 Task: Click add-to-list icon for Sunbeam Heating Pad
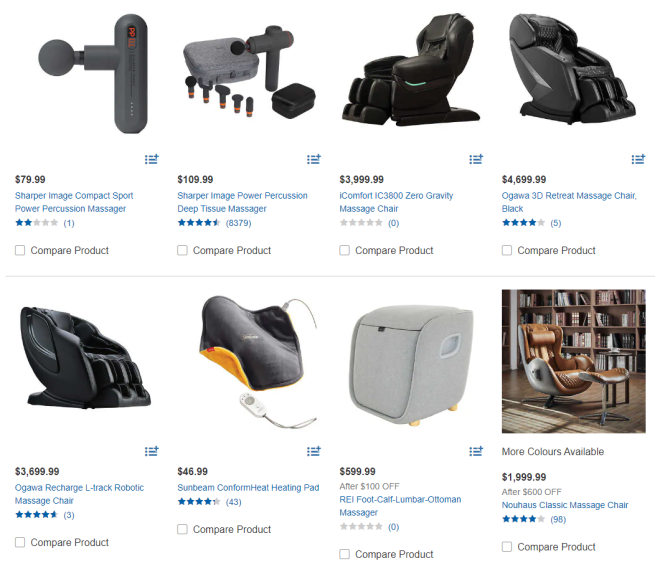pyautogui.click(x=314, y=451)
